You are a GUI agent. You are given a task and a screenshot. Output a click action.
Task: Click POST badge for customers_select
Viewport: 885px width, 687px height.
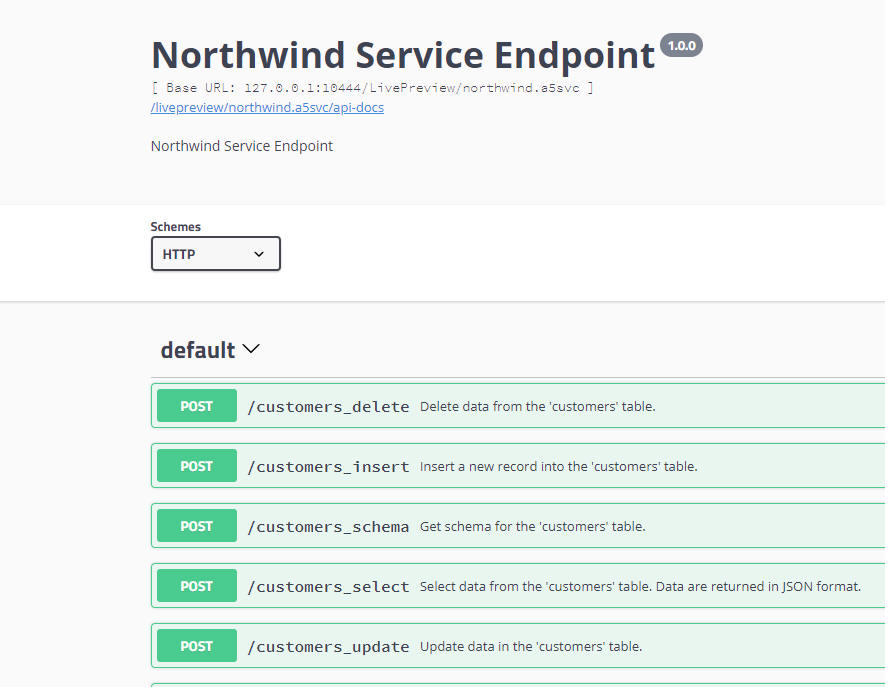point(196,586)
